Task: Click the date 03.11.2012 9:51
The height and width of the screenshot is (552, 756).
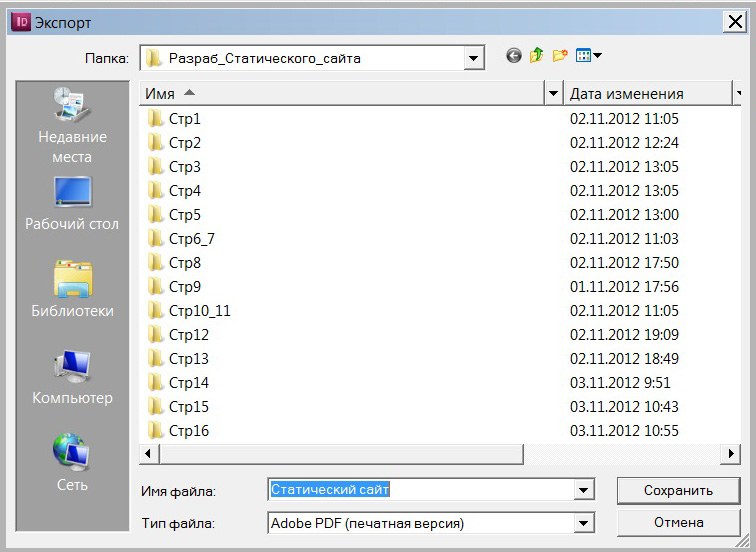Action: click(620, 383)
